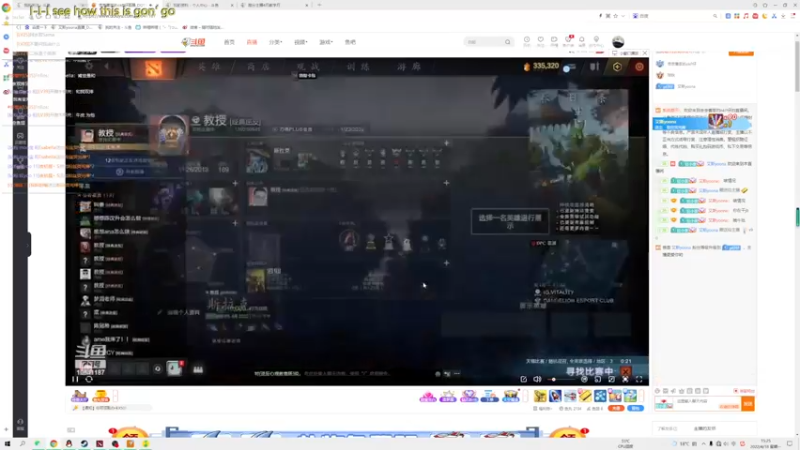The height and width of the screenshot is (450, 800).
Task: Expand the 分类 dropdown
Action: 276,42
